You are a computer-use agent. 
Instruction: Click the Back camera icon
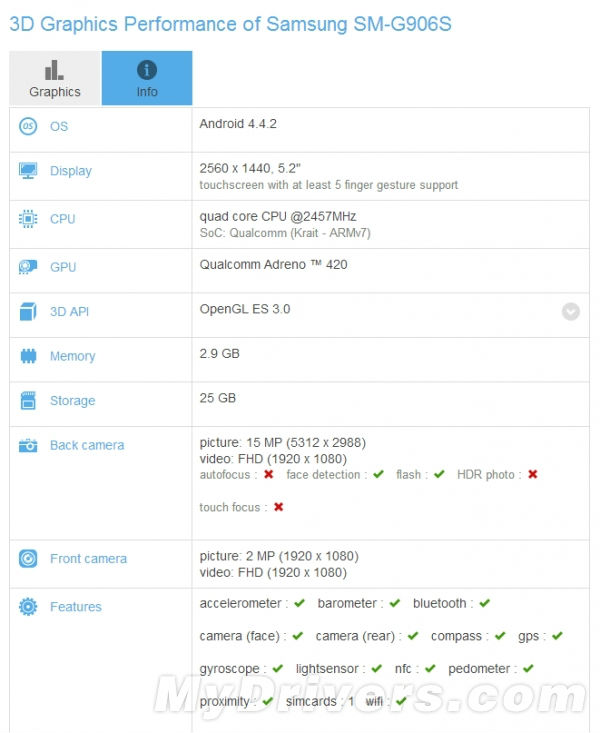pyautogui.click(x=28, y=445)
